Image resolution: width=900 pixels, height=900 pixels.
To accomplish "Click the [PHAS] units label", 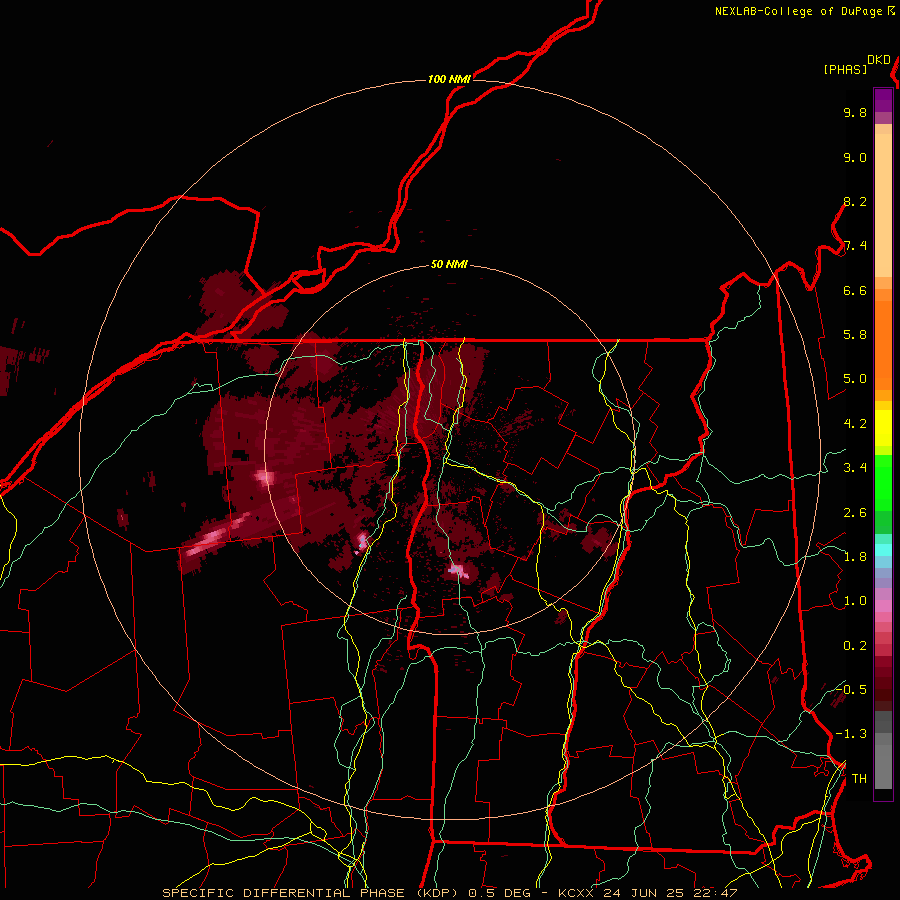I will 845,69.
